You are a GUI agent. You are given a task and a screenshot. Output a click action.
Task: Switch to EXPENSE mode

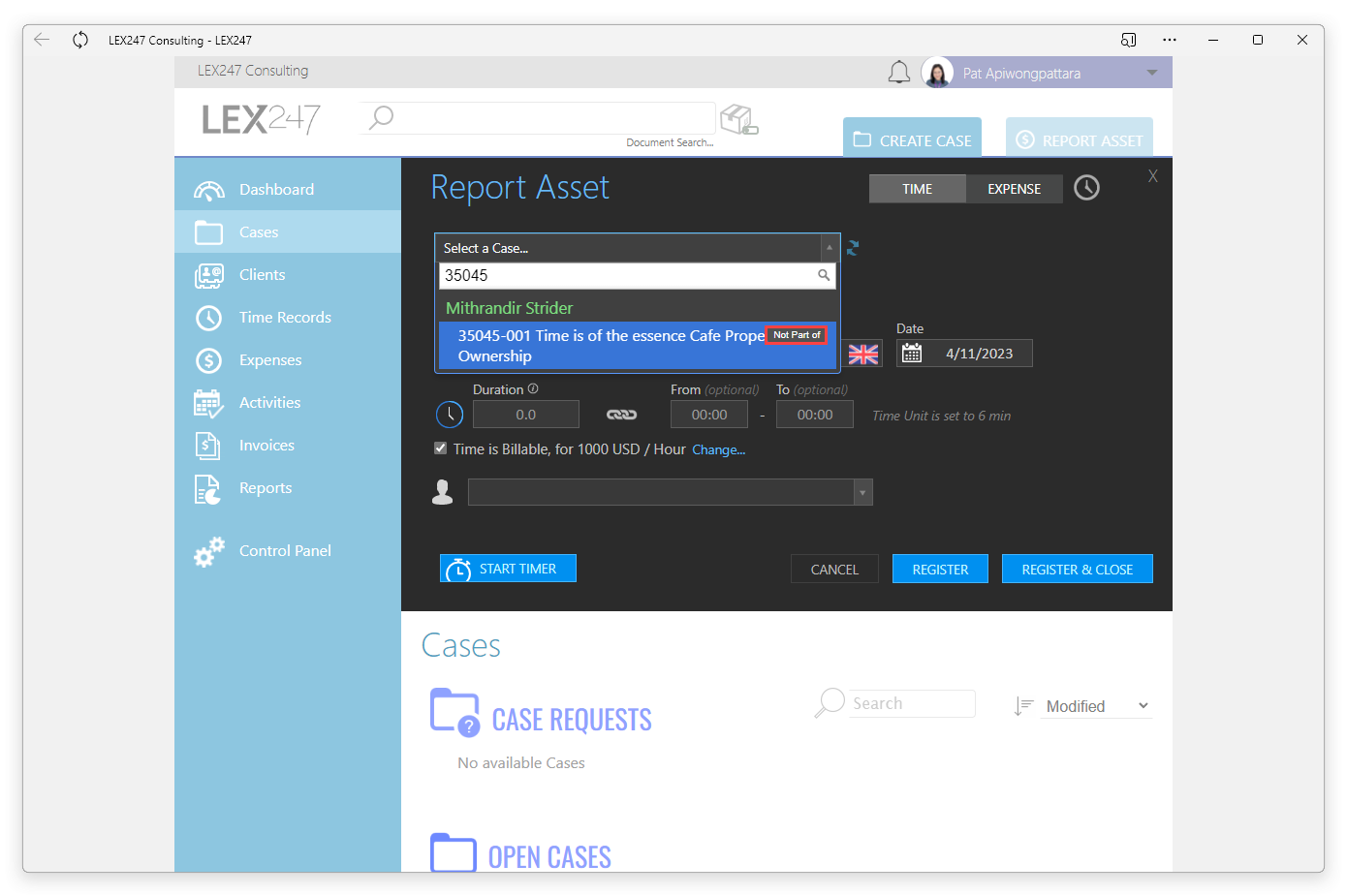pyautogui.click(x=1015, y=189)
